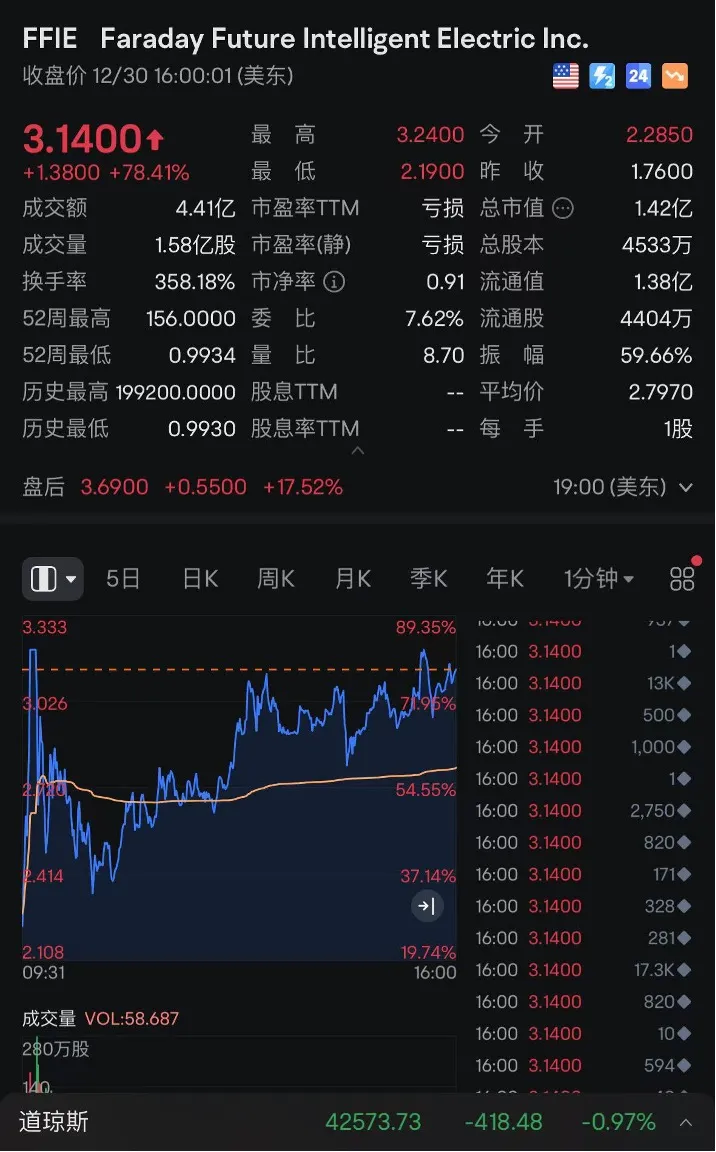Switch to the 周K chart tab
Image resolution: width=716 pixels, height=1152 pixels.
pos(276,579)
